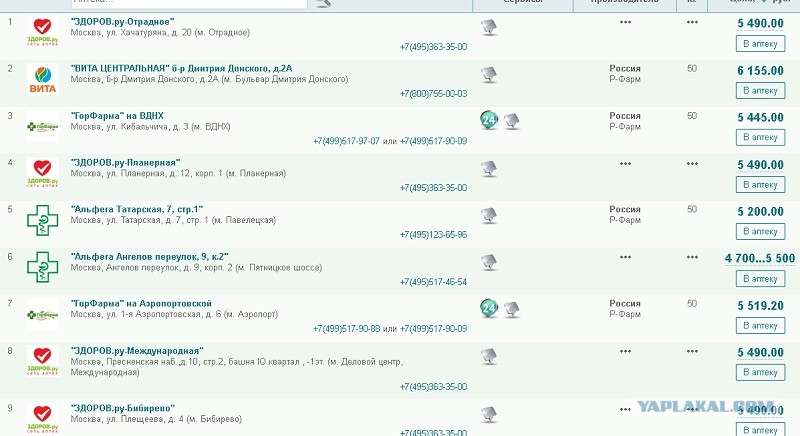Click "В аптеку" button under price 5 200.00
This screenshot has height=436, width=800.
point(760,232)
